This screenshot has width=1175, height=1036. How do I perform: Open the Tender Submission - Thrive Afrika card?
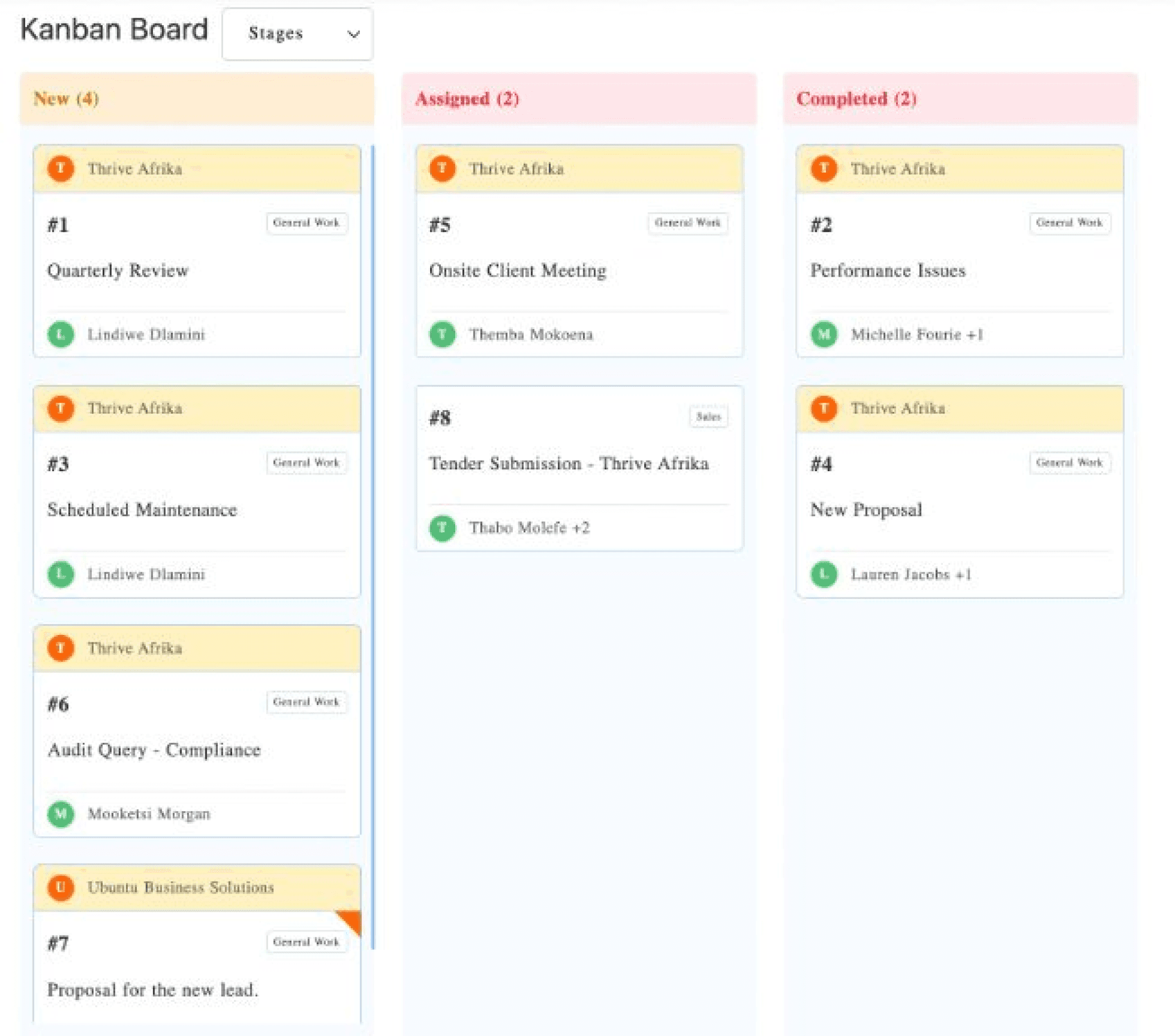569,463
